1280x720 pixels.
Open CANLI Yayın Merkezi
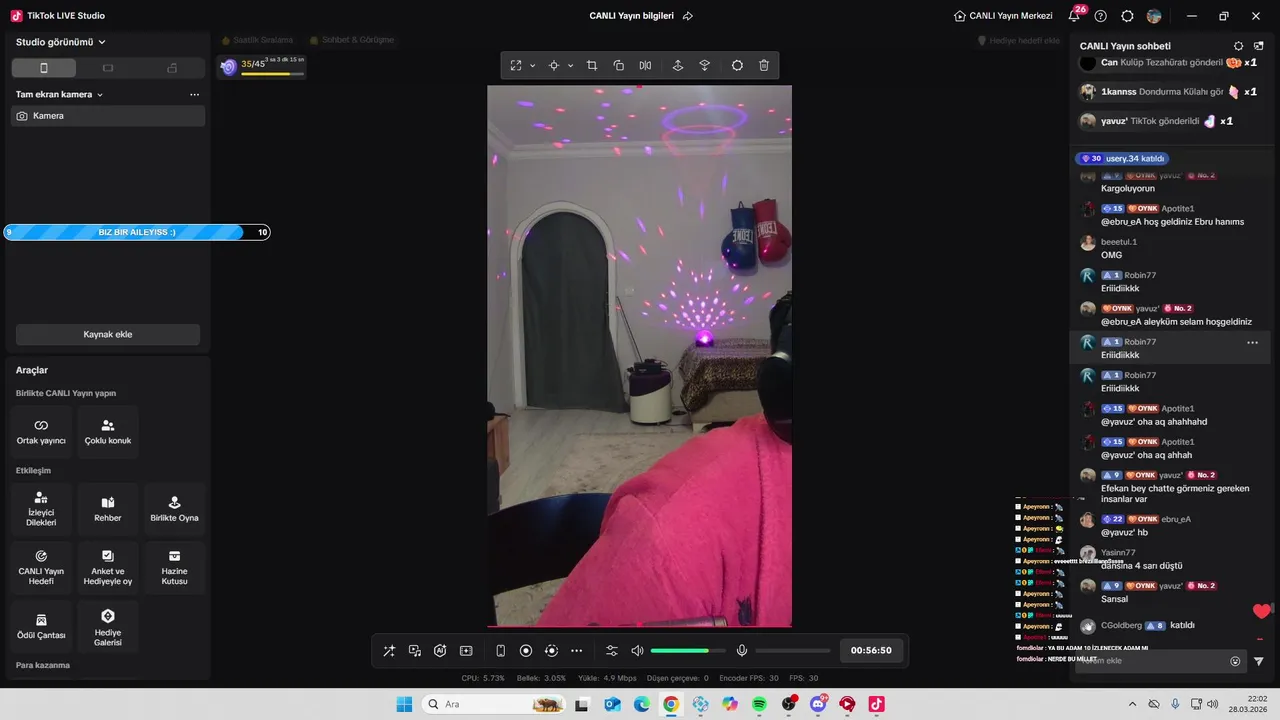[1003, 16]
